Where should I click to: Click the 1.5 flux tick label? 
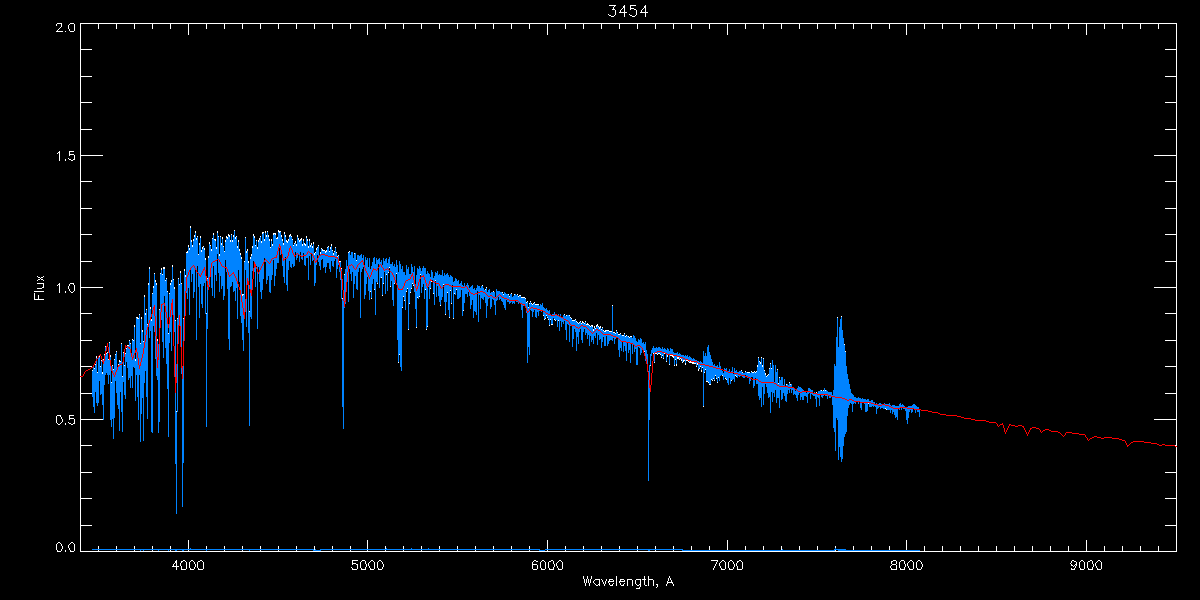click(x=65, y=157)
